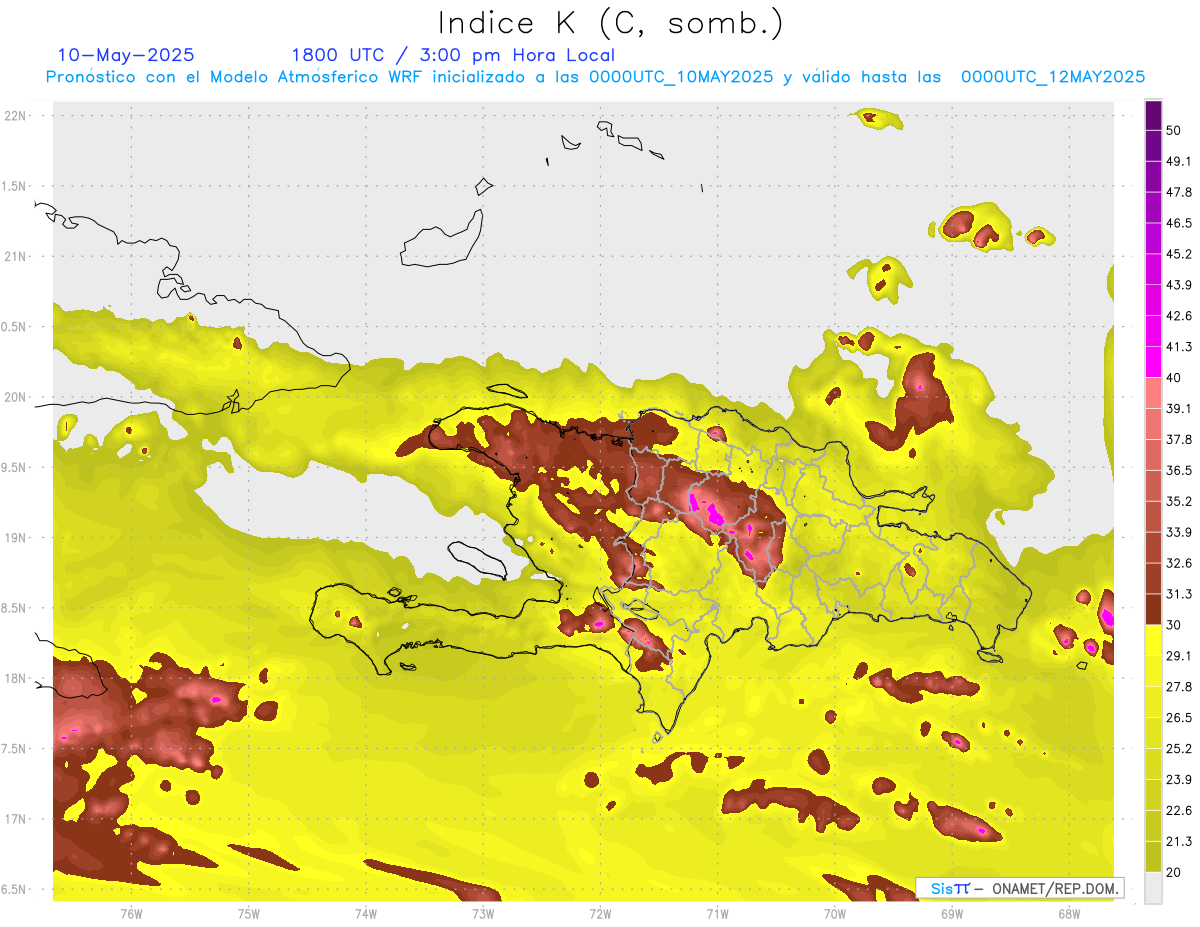Click the color scale value "22.6"
The width and height of the screenshot is (1200, 927).
(1179, 811)
